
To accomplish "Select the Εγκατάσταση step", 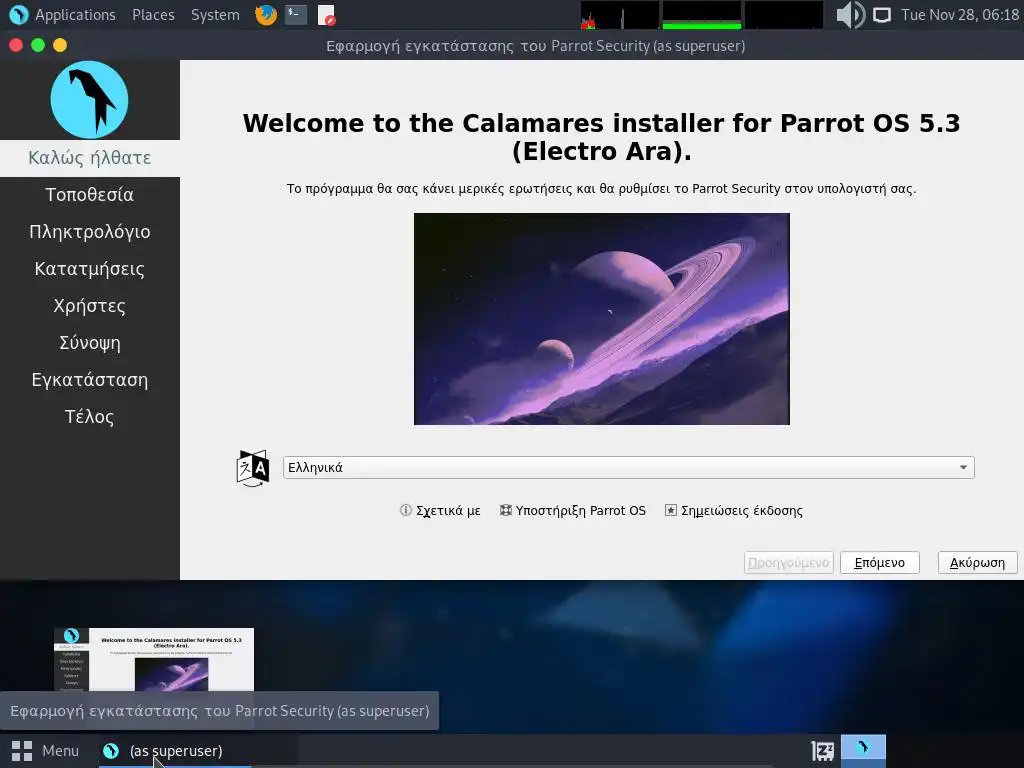I will pyautogui.click(x=89, y=380).
